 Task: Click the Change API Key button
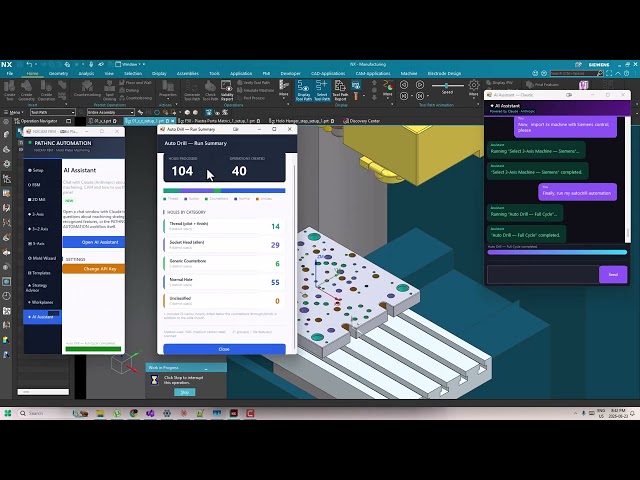point(94,269)
